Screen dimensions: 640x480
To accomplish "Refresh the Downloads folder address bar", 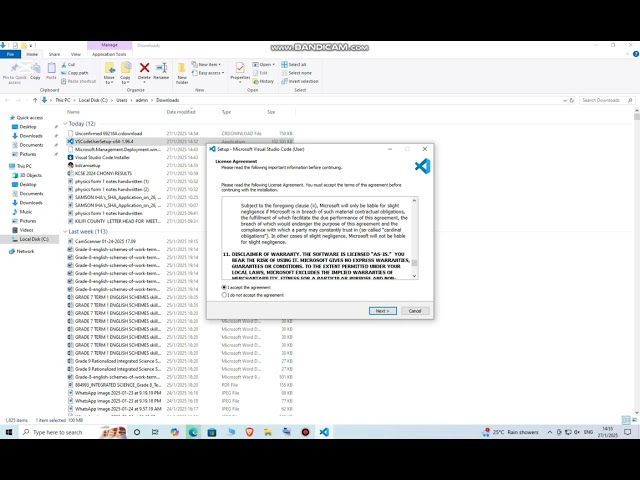I will [x=572, y=100].
